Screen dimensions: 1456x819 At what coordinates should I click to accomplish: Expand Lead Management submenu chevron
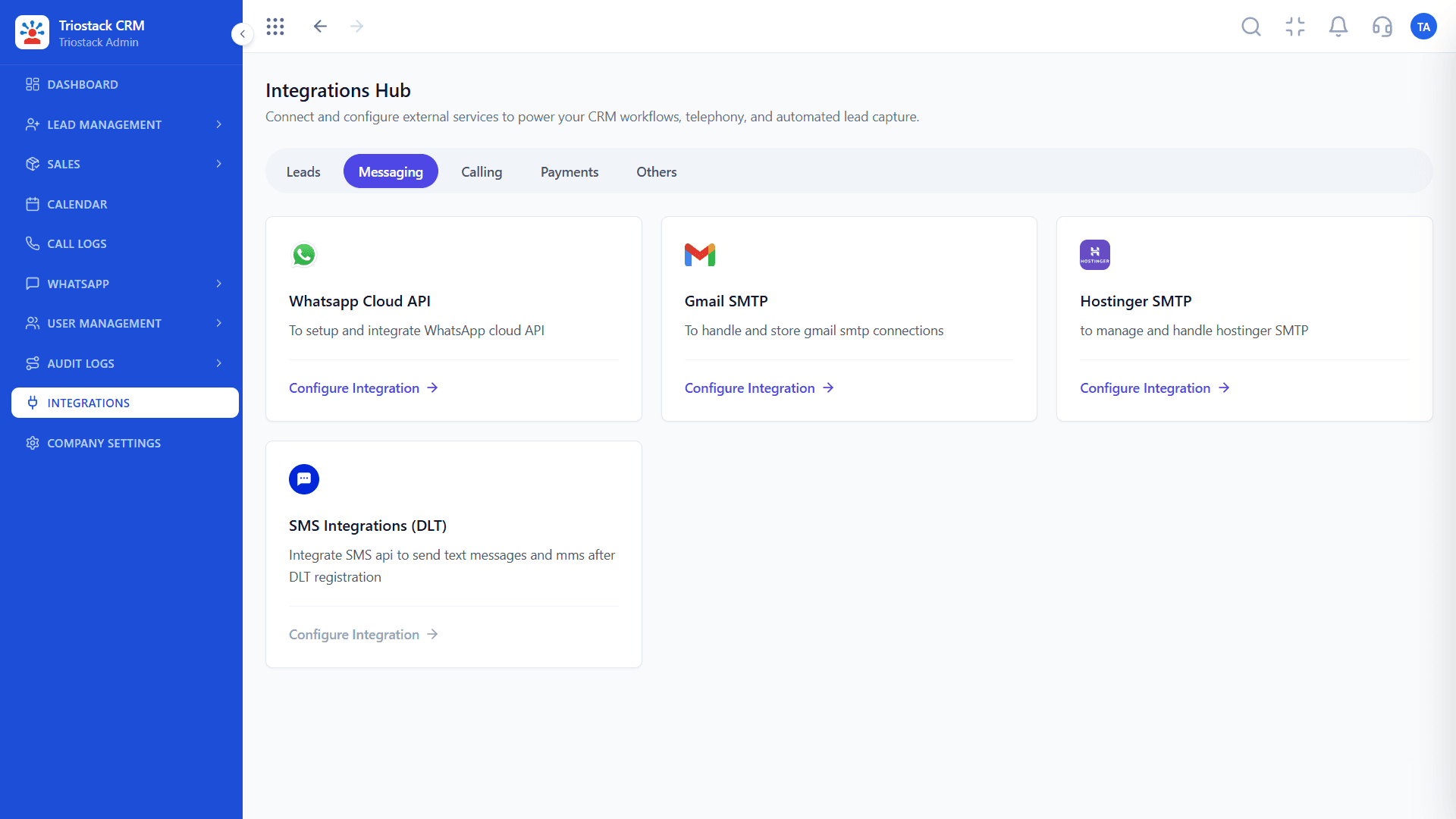pos(219,124)
